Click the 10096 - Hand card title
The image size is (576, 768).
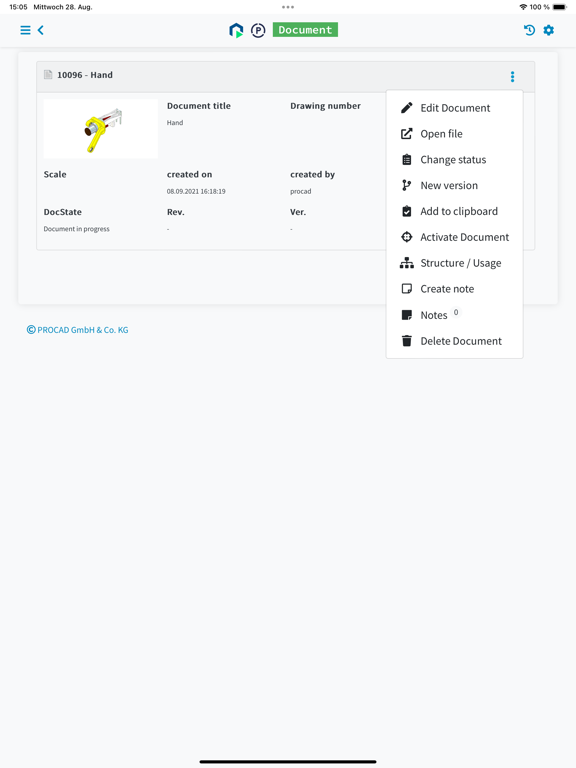coord(85,75)
